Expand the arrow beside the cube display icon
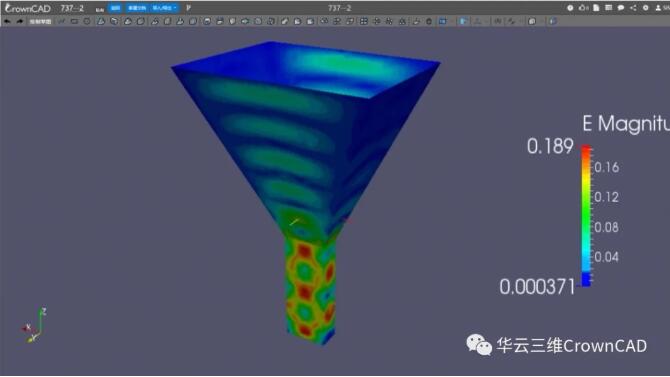Screen dimensions: 670x377 542,21
